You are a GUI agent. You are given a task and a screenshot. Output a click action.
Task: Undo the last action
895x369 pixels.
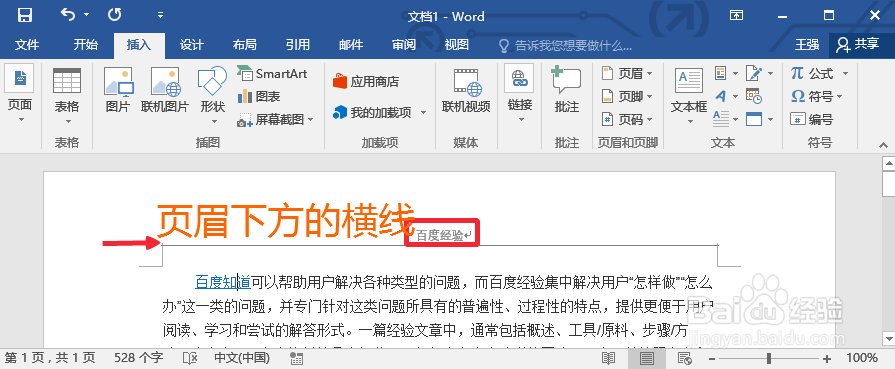(68, 15)
